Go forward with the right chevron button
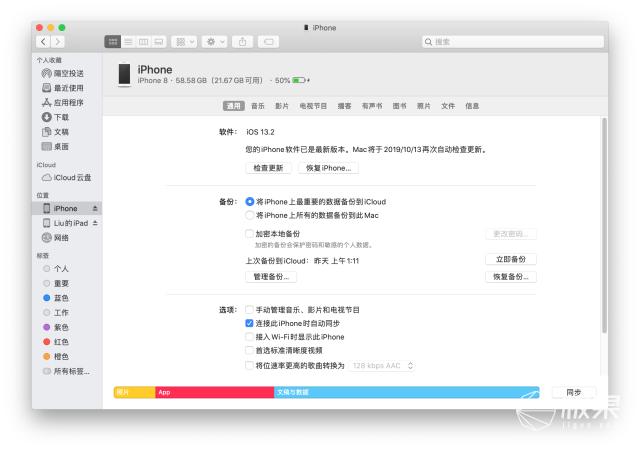640x451 pixels. tap(58, 42)
